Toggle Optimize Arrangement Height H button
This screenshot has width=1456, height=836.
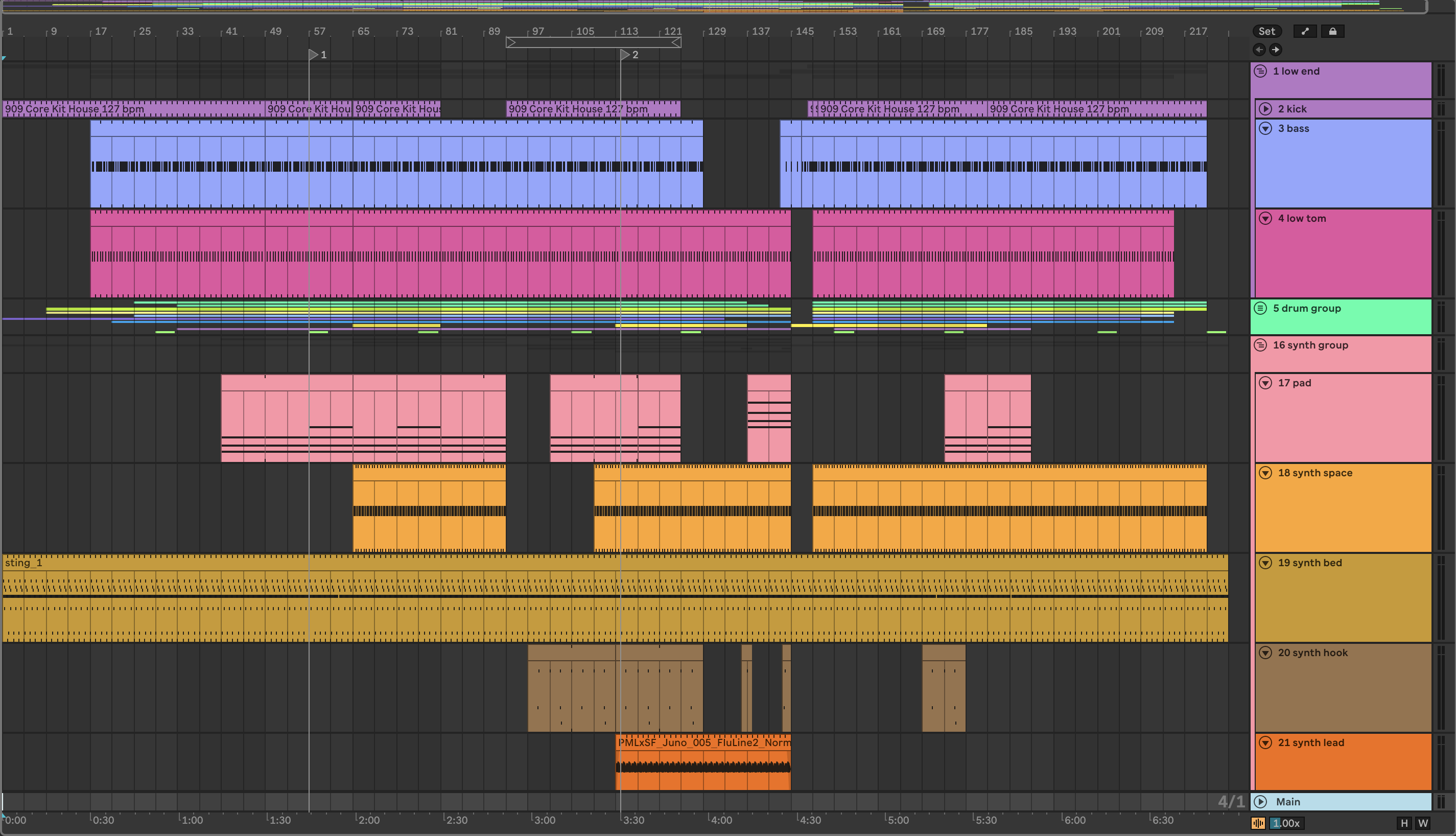(1404, 823)
